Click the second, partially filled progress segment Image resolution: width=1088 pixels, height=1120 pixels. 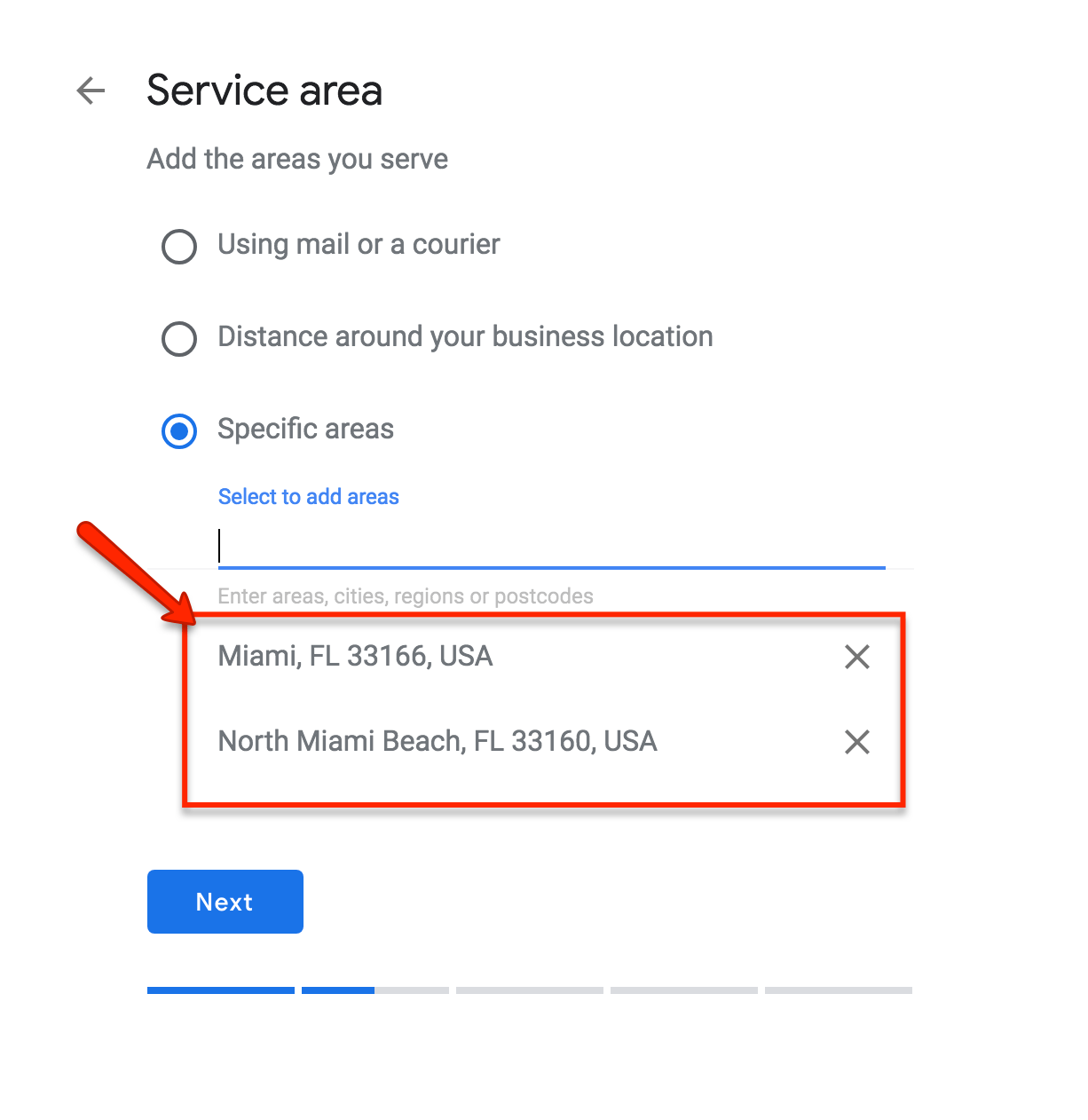375,990
